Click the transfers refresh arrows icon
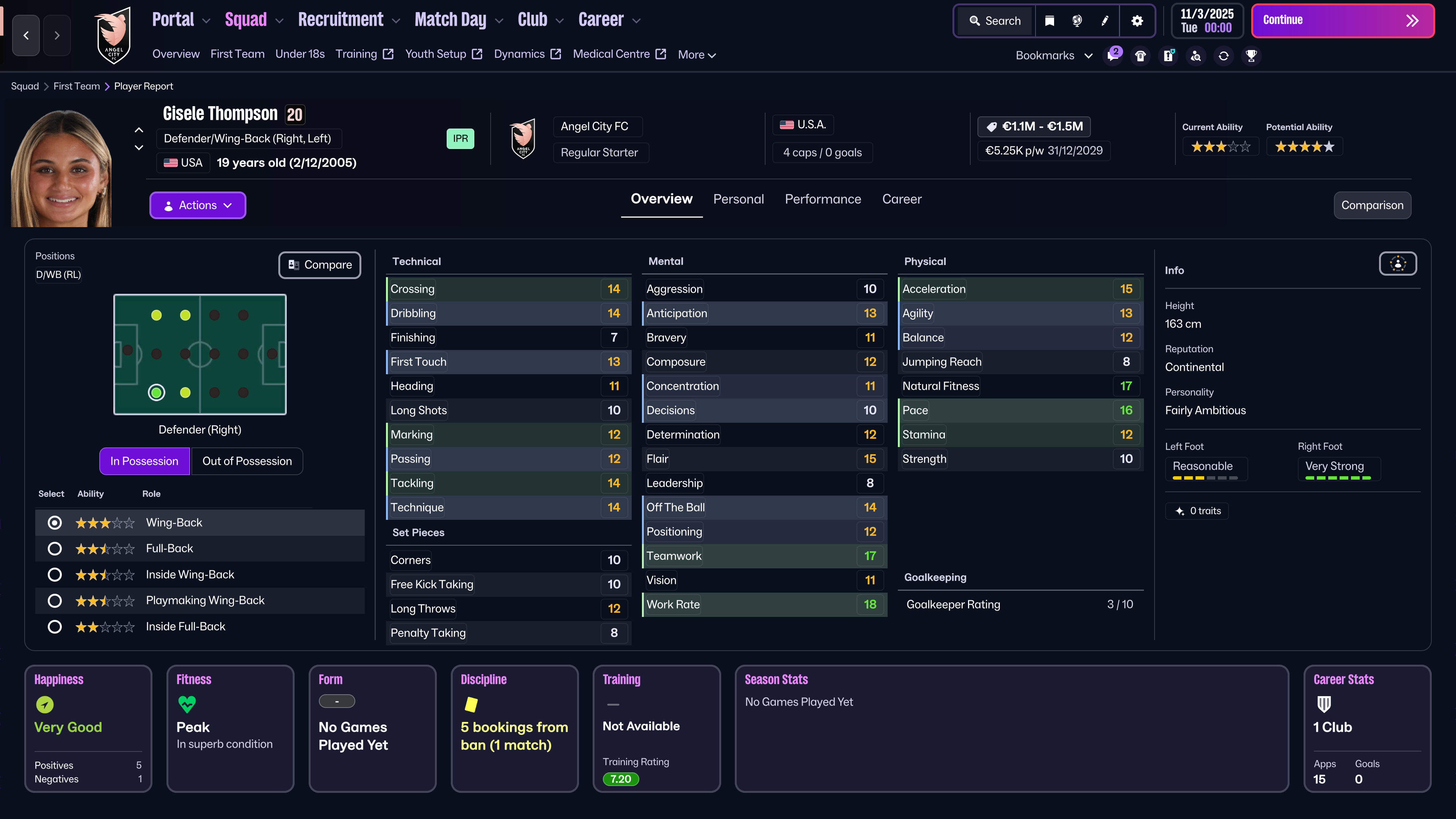The image size is (1456, 819). [x=1224, y=55]
